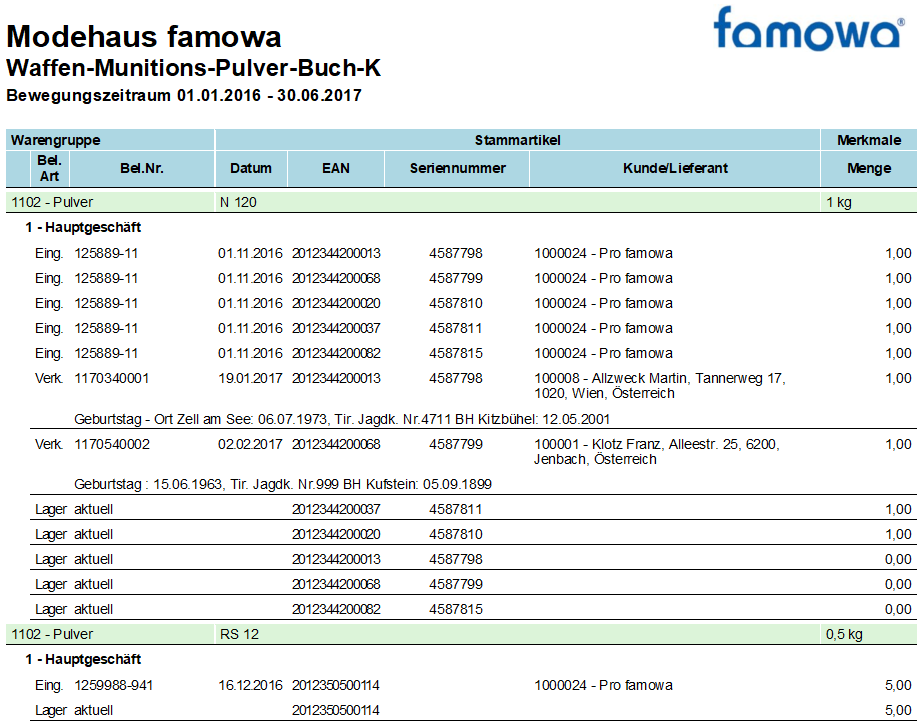
Task: Select customer Klotz Franz, Alleestr. 25
Action: [x=657, y=452]
